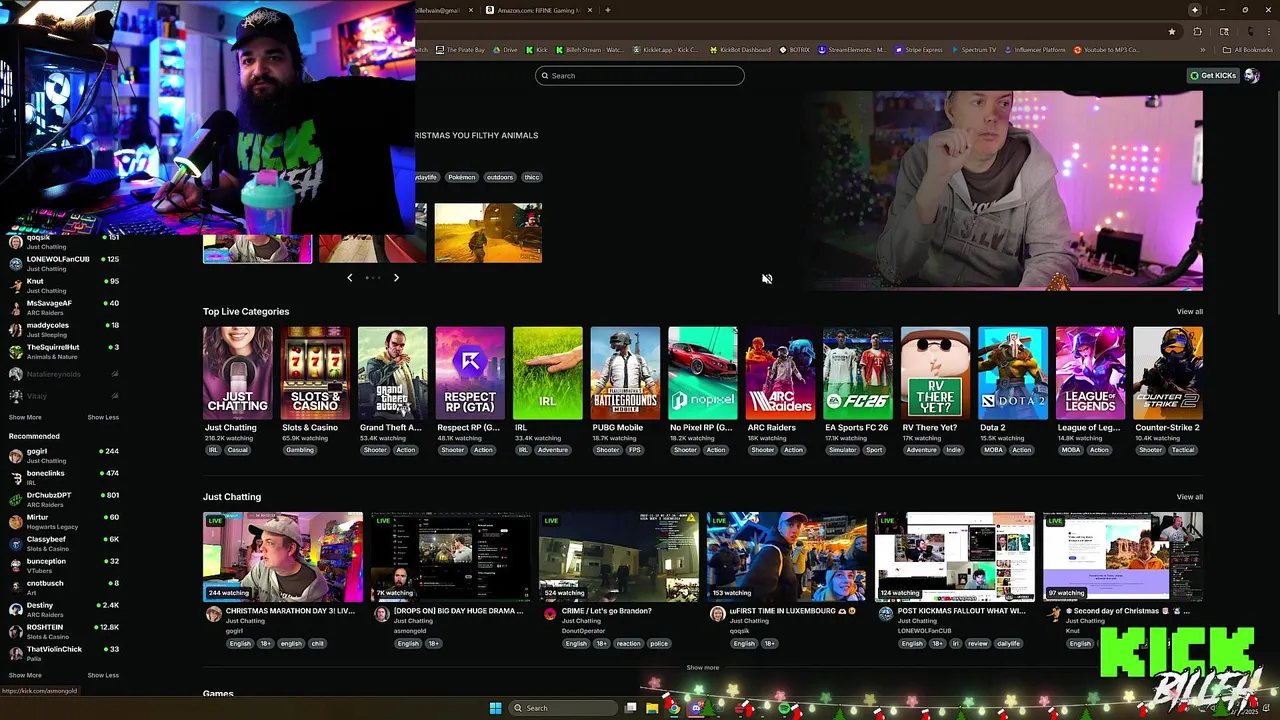Open the Kick bookmark

click(537, 50)
